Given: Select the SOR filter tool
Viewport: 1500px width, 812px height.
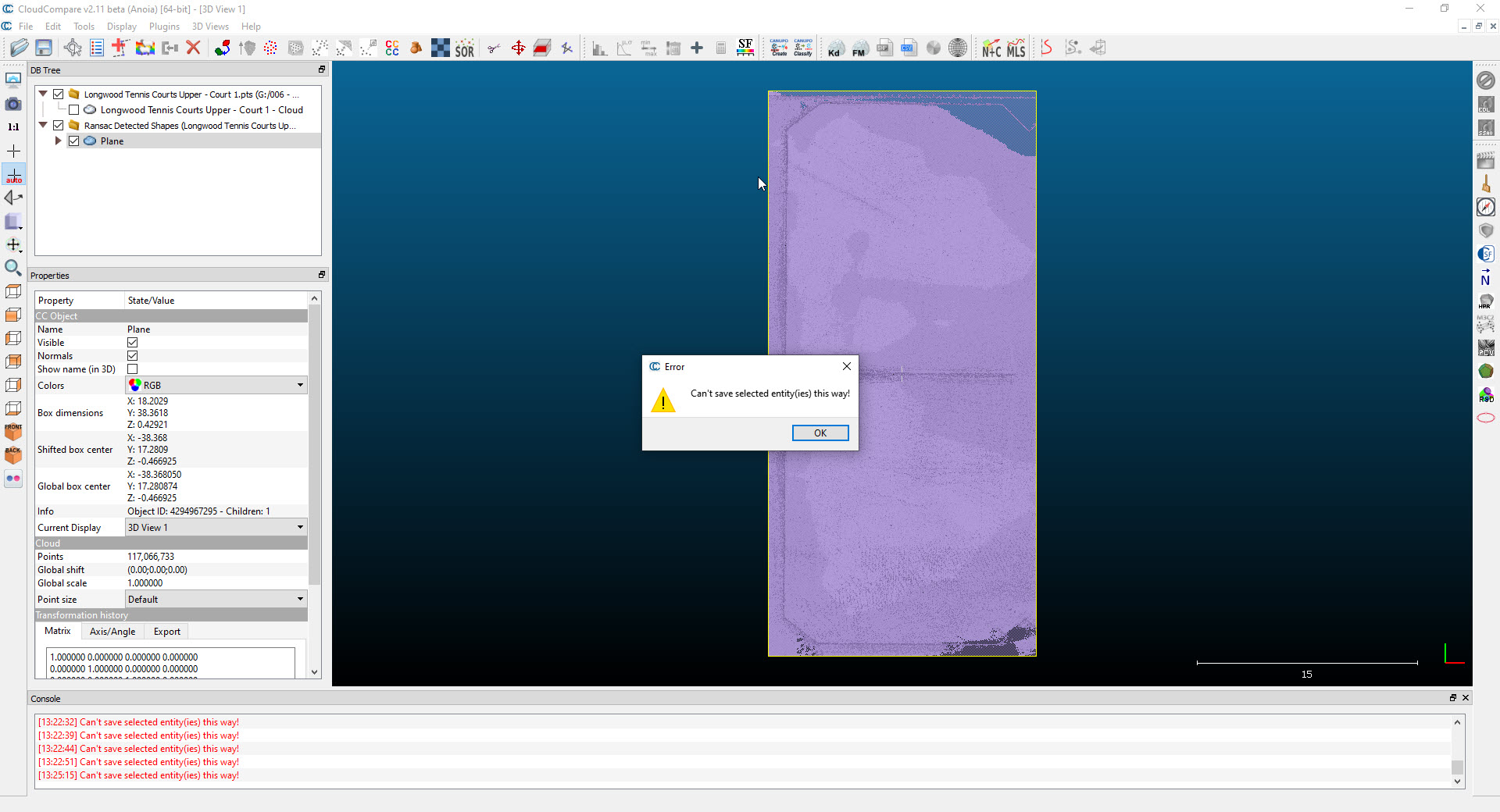Looking at the screenshot, I should click(465, 48).
